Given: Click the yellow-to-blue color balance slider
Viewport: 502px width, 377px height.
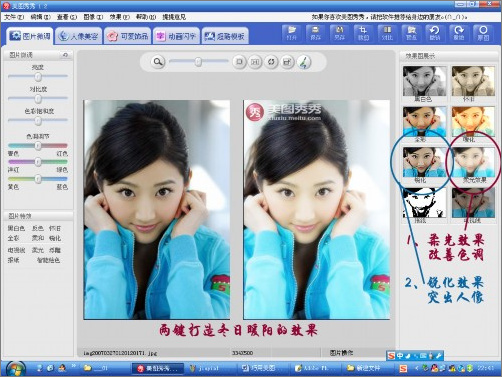Looking at the screenshot, I should [38, 179].
